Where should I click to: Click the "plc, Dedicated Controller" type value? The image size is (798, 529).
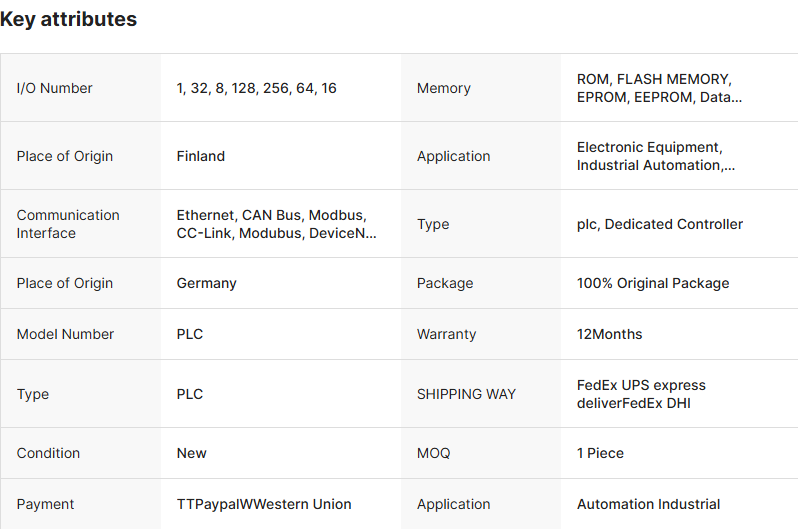coord(660,224)
